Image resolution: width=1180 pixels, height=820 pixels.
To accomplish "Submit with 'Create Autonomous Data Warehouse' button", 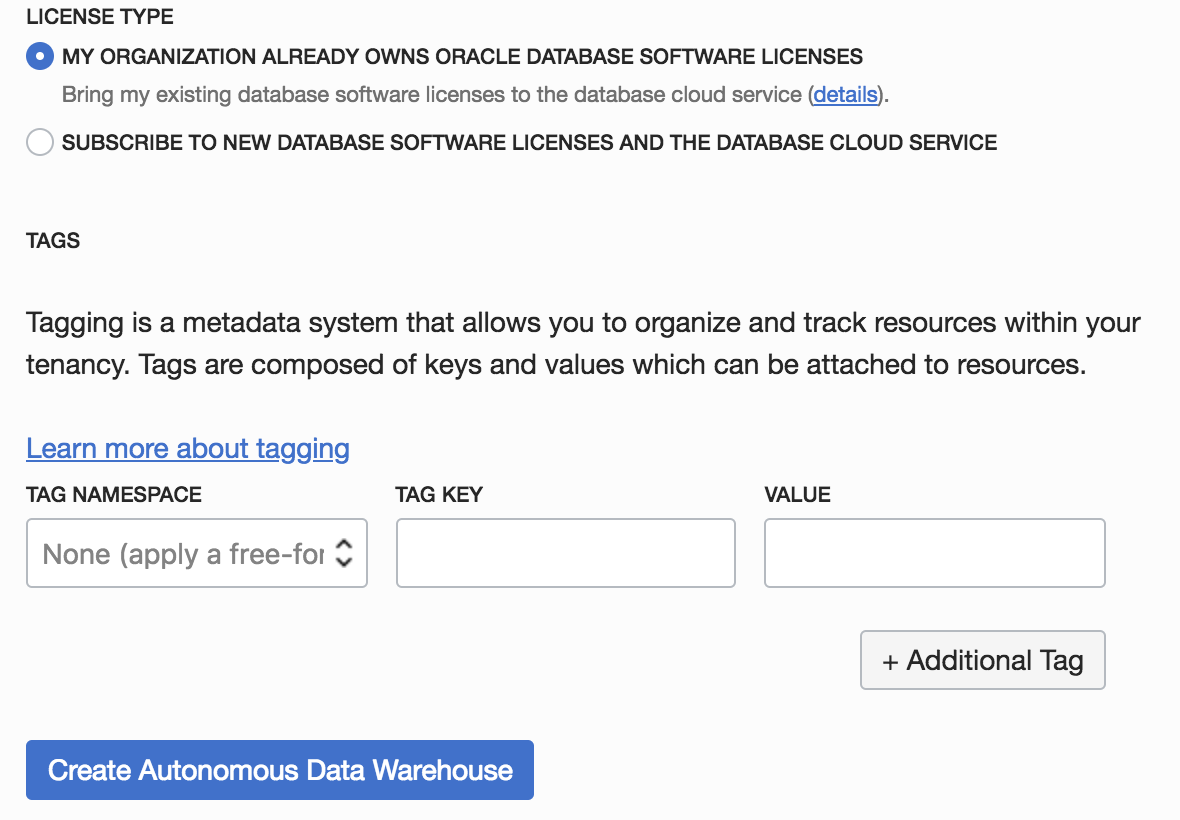I will pos(280,770).
